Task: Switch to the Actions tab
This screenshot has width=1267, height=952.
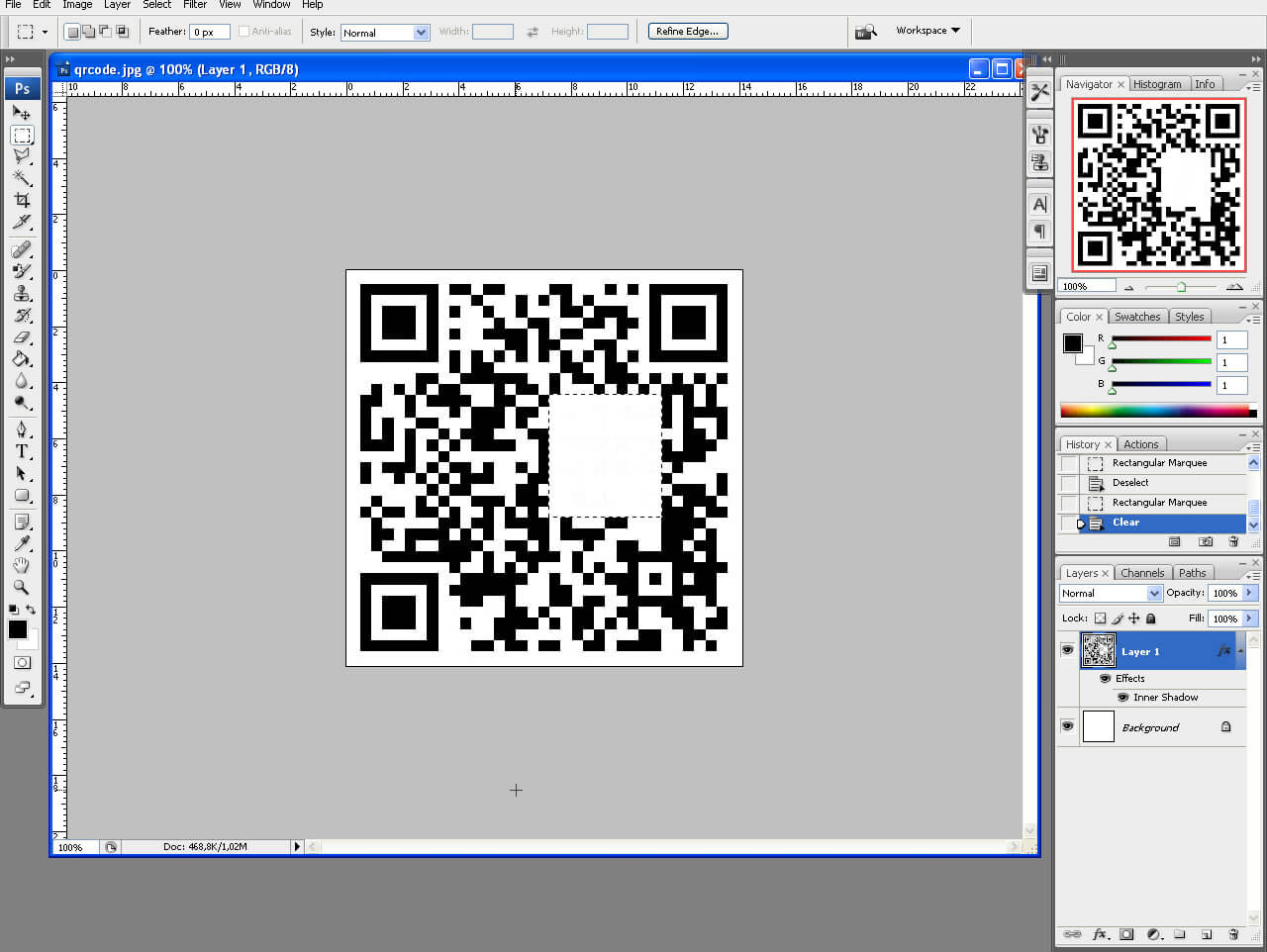Action: pos(1140,444)
